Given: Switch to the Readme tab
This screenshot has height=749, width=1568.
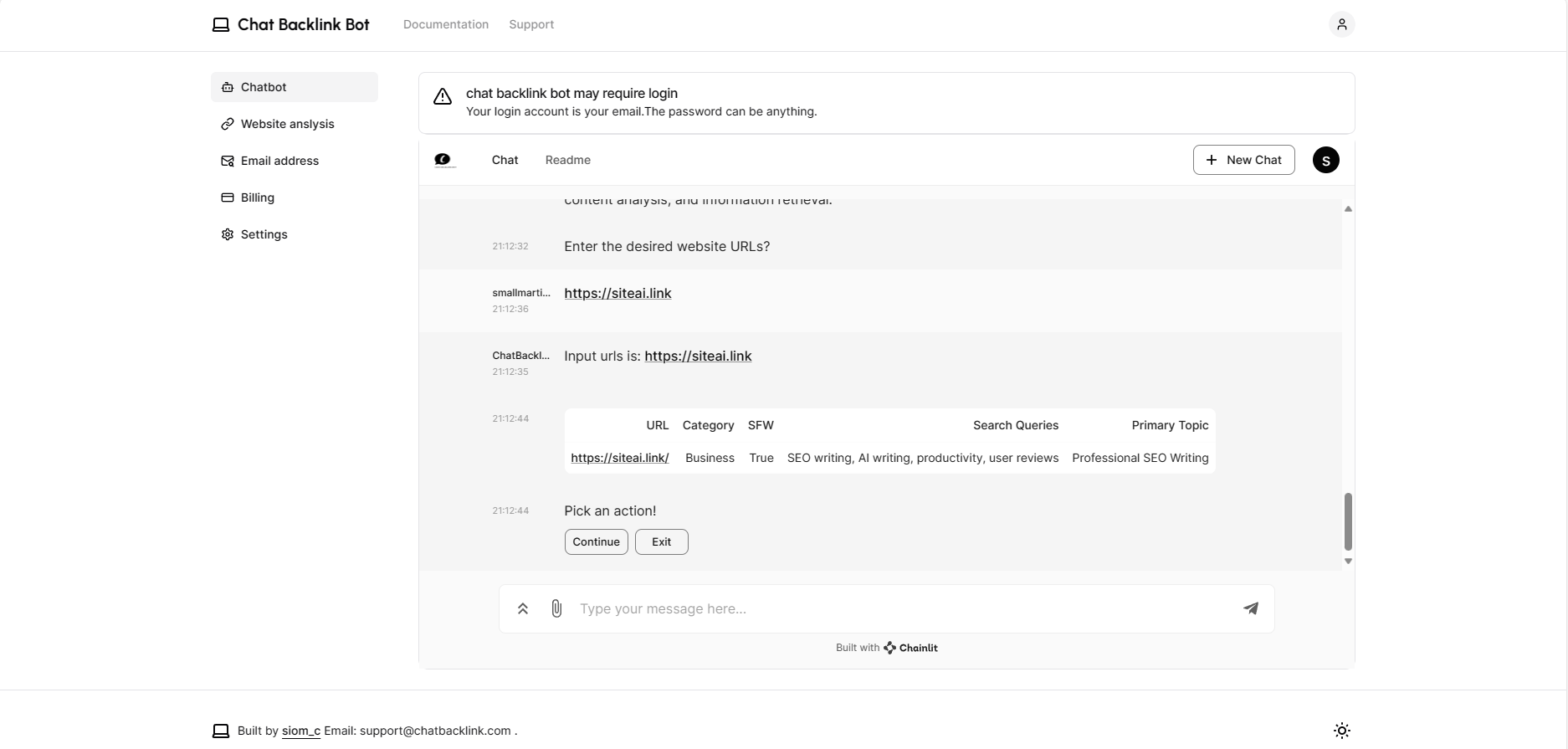Looking at the screenshot, I should tap(568, 160).
